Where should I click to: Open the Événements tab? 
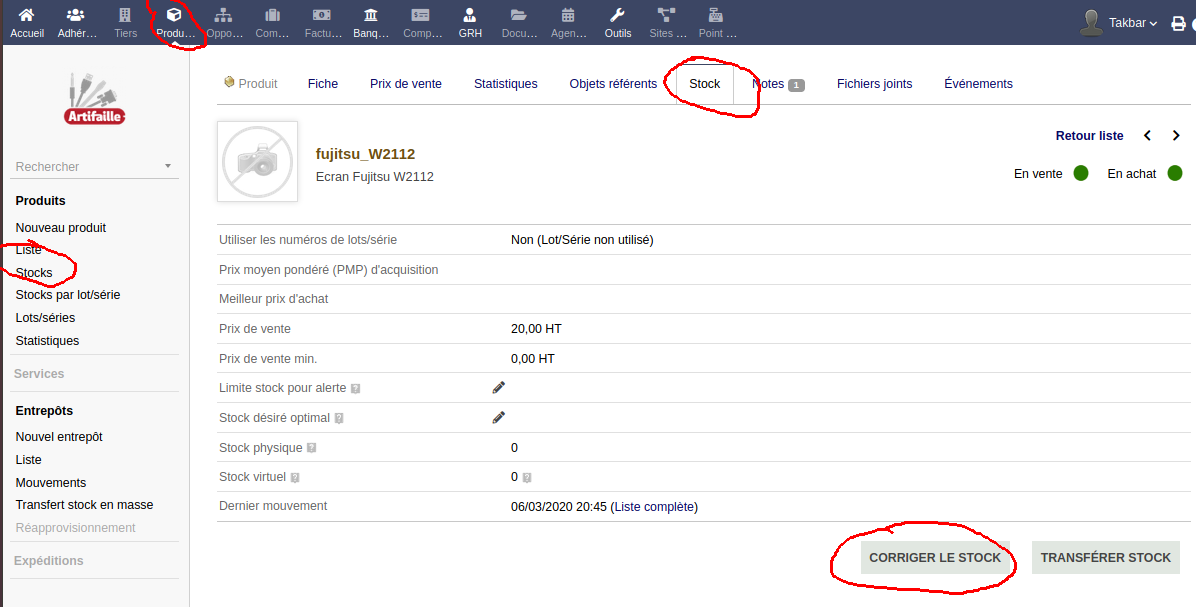(x=979, y=84)
